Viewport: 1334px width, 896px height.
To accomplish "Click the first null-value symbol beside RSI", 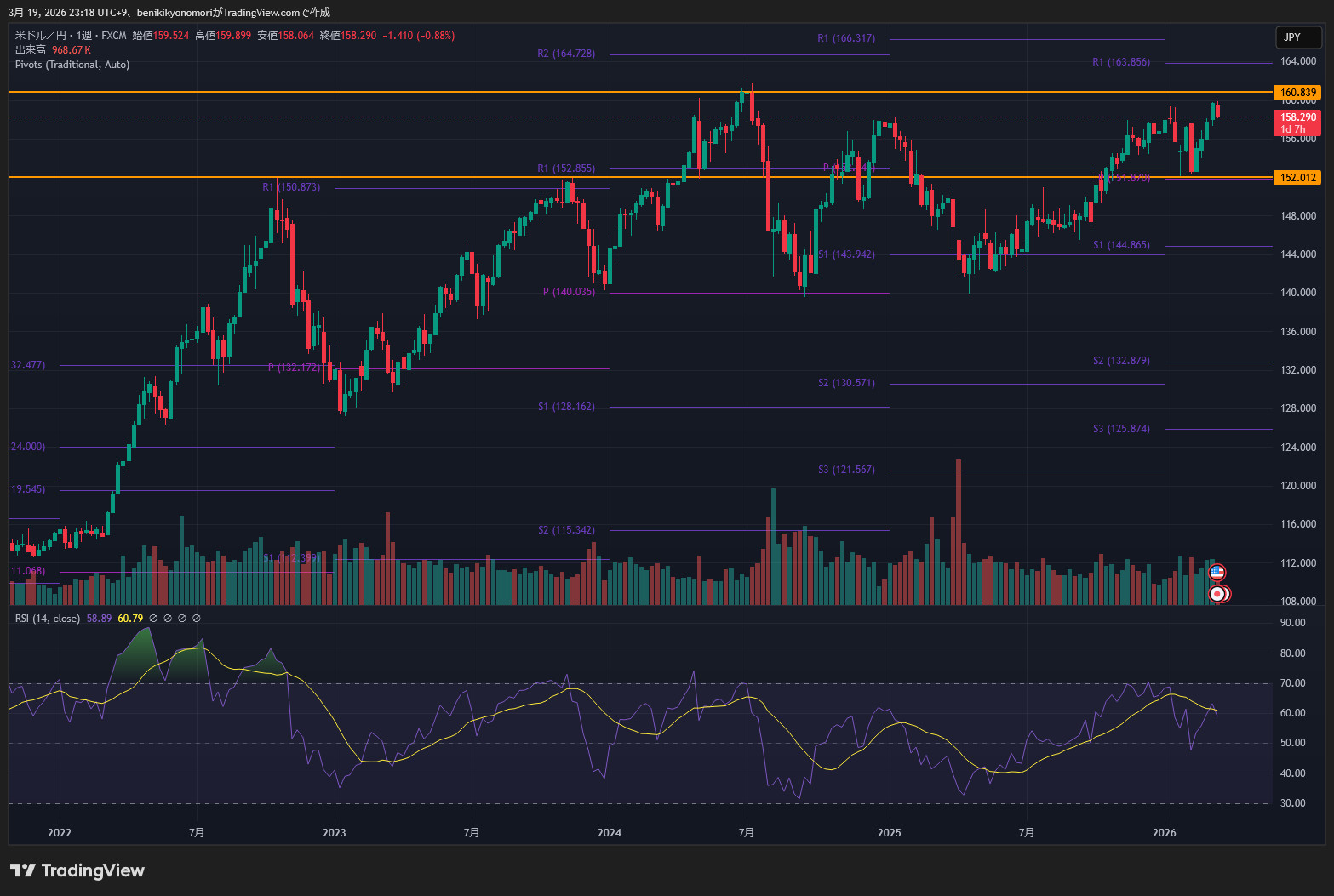I will coord(153,619).
